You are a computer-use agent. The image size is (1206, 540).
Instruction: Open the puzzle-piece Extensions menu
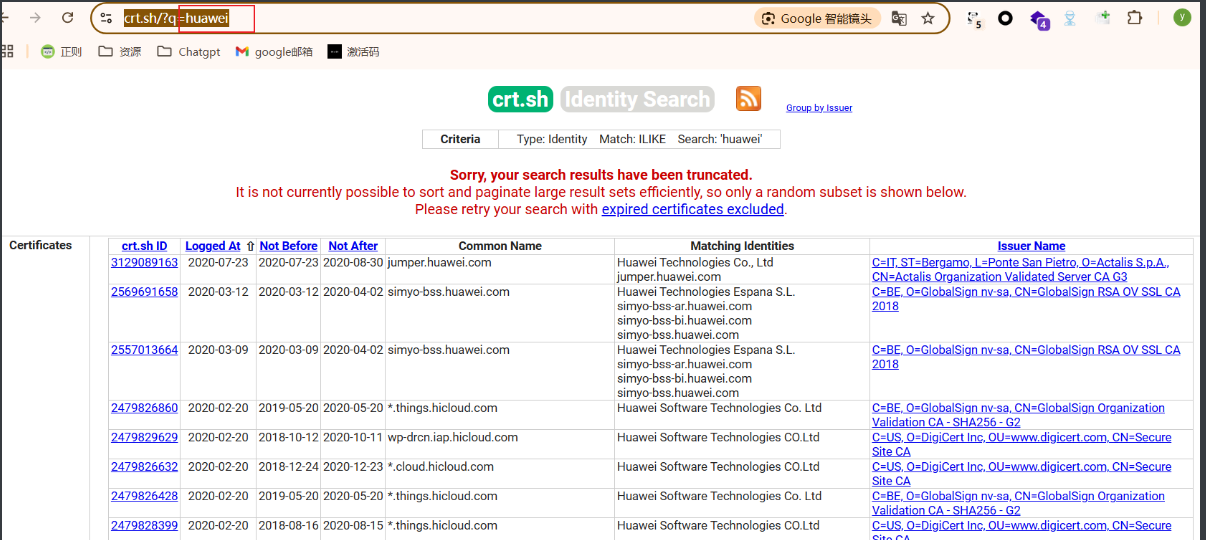(1134, 18)
